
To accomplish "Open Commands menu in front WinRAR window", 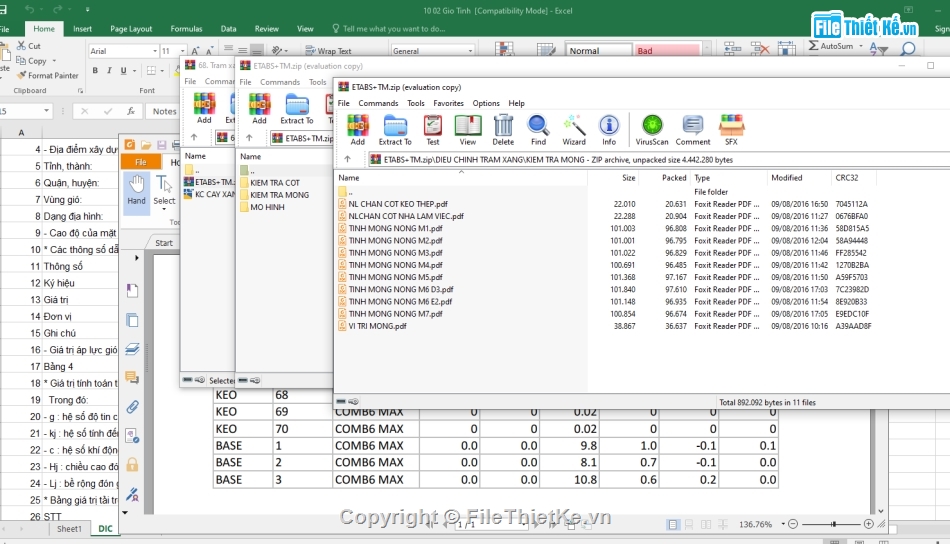I will point(378,103).
